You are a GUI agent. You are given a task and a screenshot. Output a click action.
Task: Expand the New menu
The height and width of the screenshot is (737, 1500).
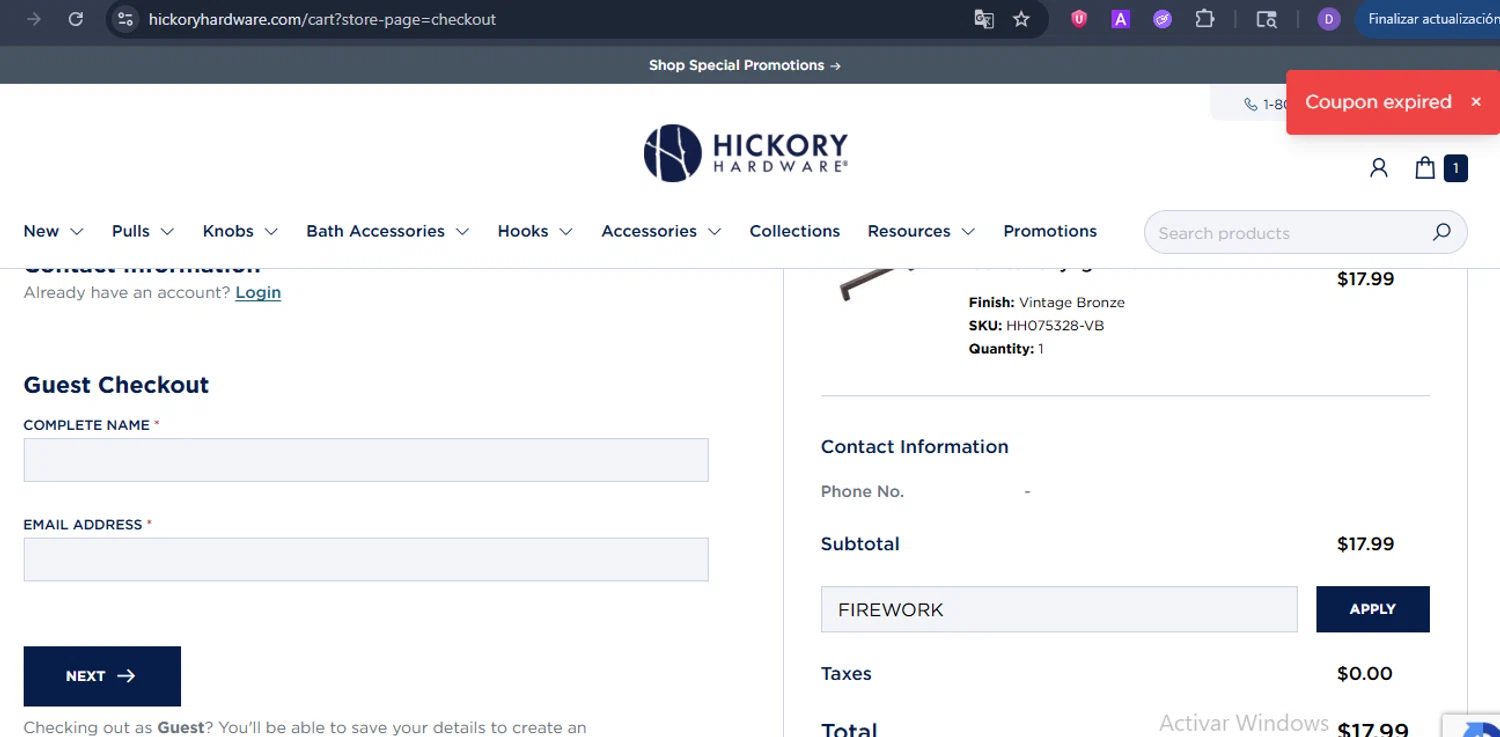(x=53, y=231)
